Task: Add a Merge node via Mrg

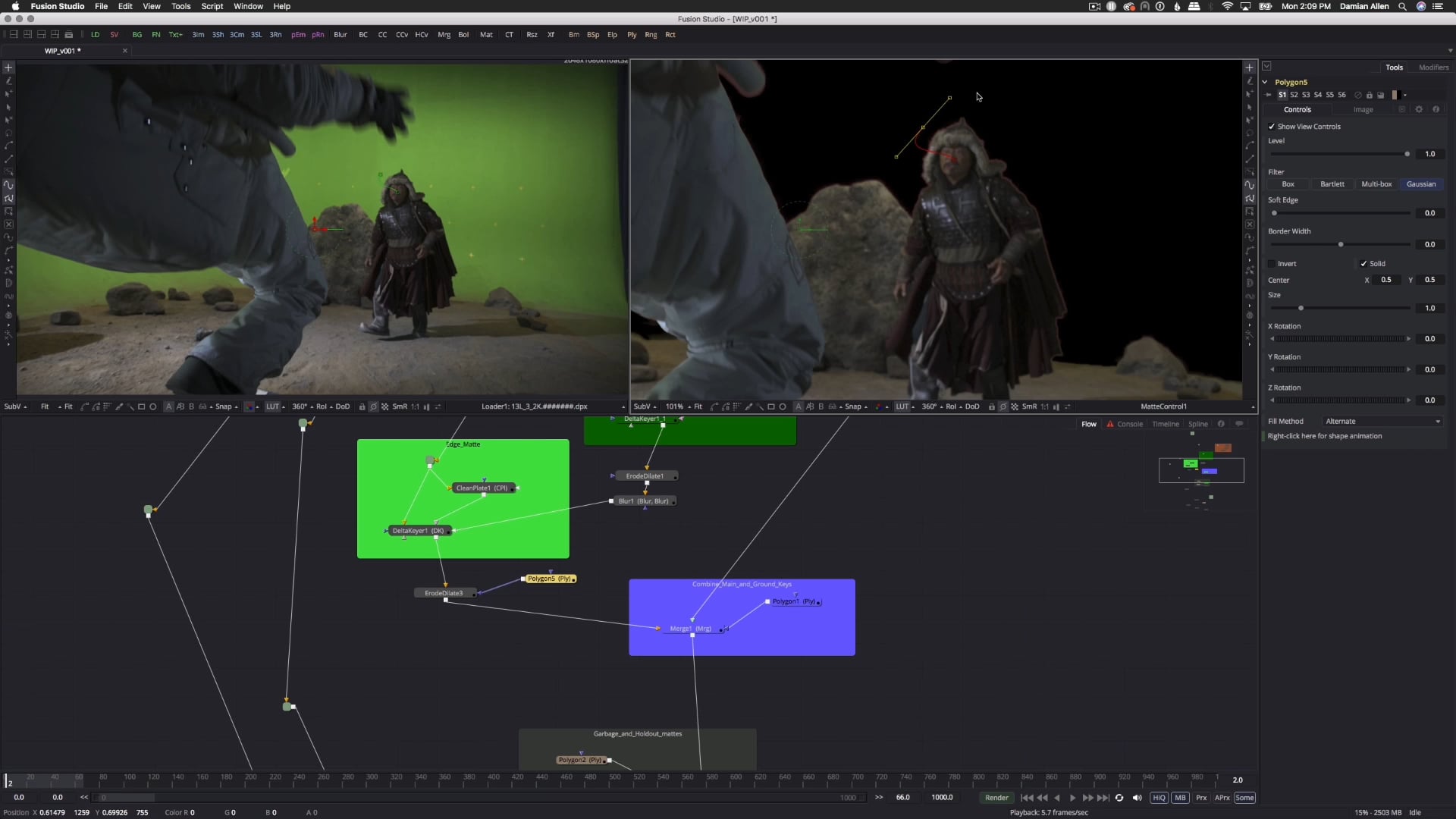Action: pos(444,35)
